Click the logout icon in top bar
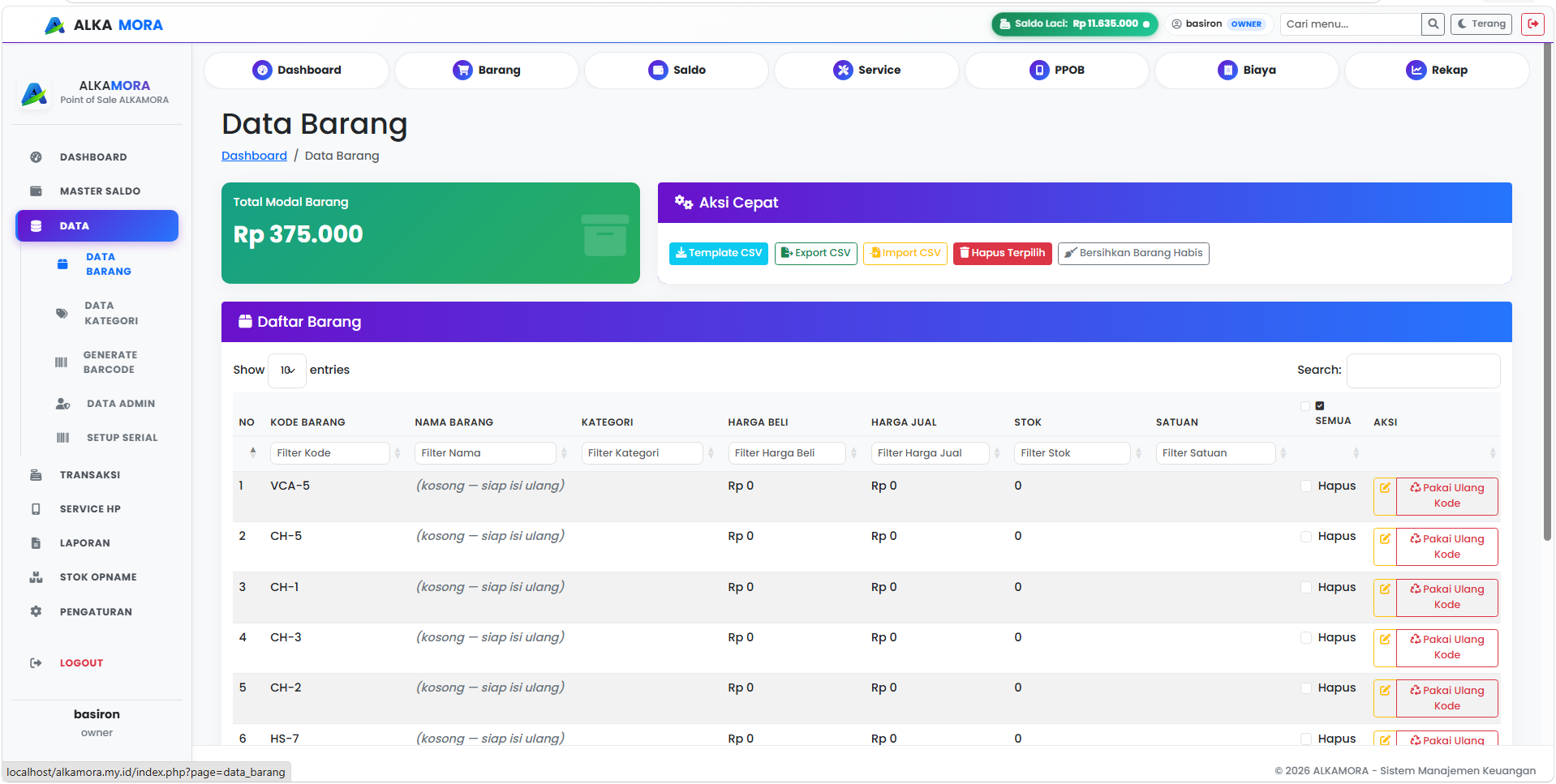 [x=1532, y=24]
